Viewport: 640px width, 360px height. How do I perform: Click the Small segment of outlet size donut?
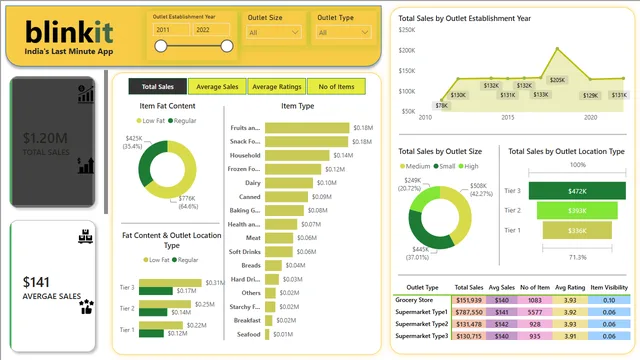pyautogui.click(x=427, y=231)
